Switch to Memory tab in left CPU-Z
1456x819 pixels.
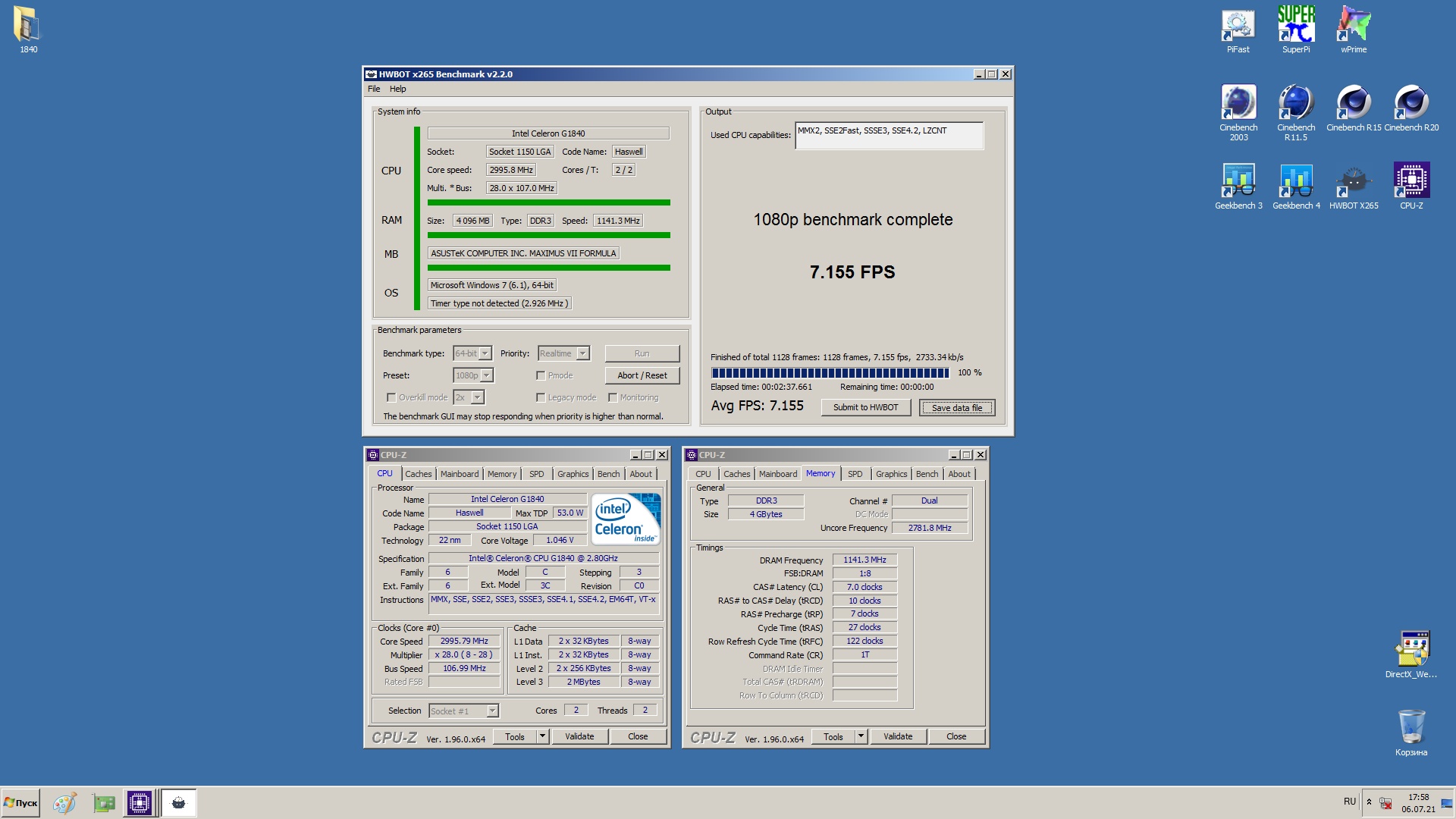[x=502, y=474]
